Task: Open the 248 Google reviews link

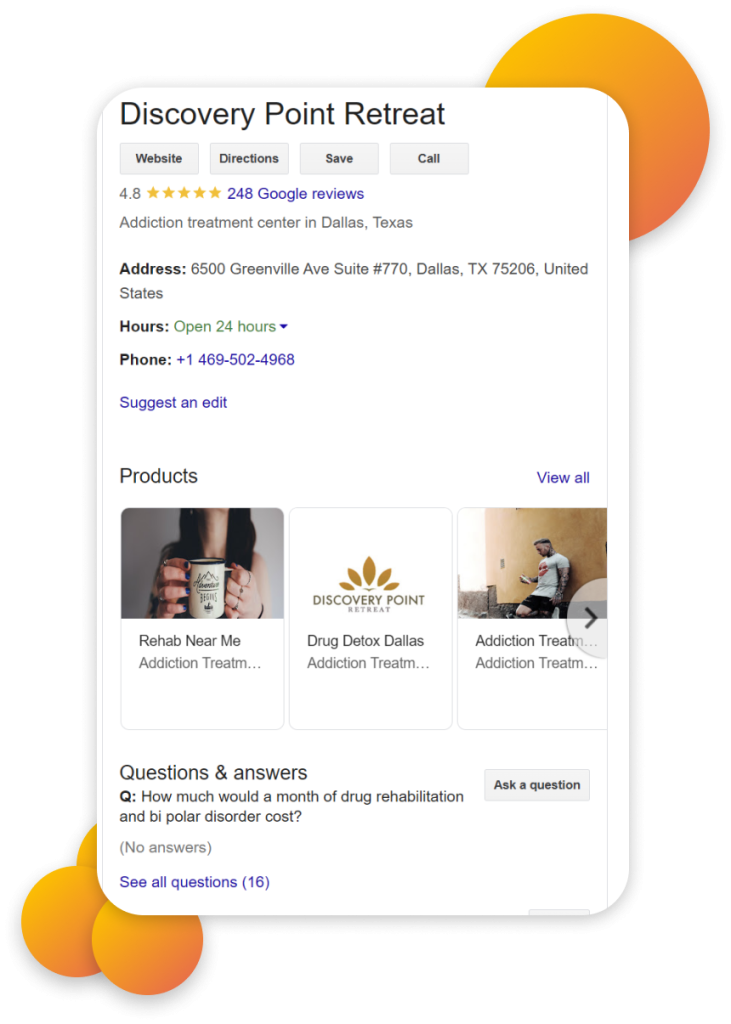Action: (x=295, y=194)
